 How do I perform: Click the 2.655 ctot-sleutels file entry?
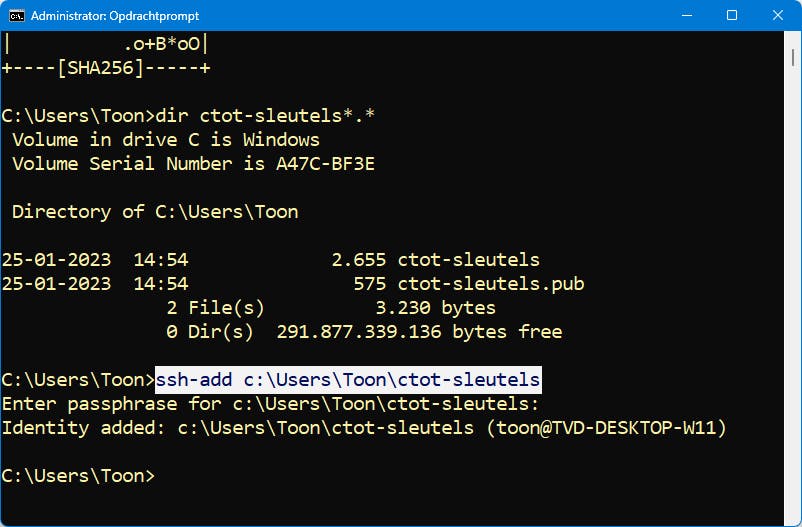(x=435, y=260)
